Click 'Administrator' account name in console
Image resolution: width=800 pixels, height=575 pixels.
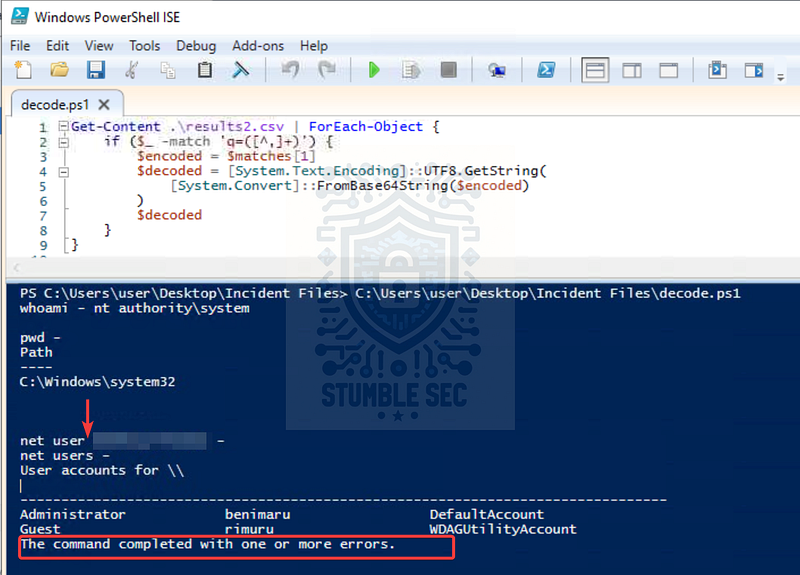tap(72, 514)
